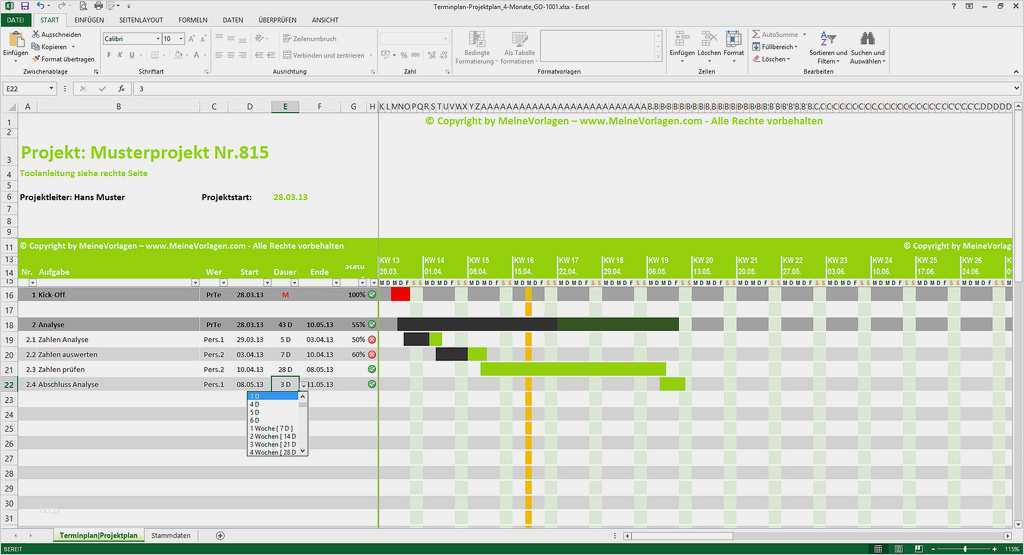Click the horizontal scrollbar at bottom

816,535
